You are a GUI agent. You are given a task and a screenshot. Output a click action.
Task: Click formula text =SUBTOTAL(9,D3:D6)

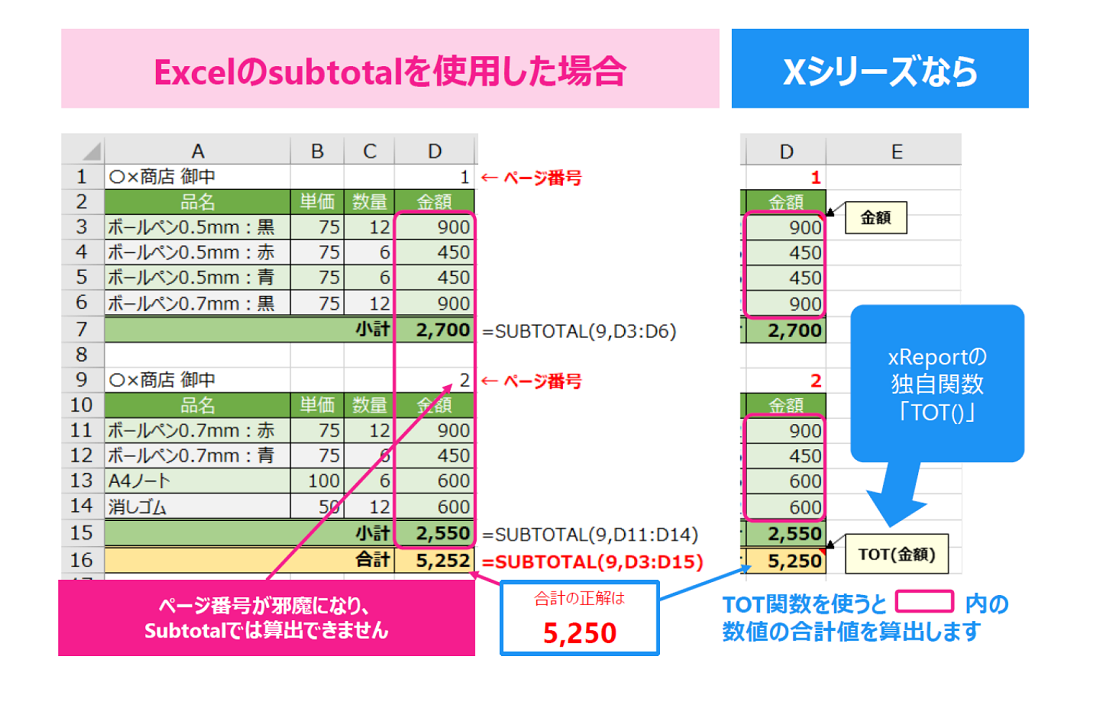pyautogui.click(x=579, y=330)
